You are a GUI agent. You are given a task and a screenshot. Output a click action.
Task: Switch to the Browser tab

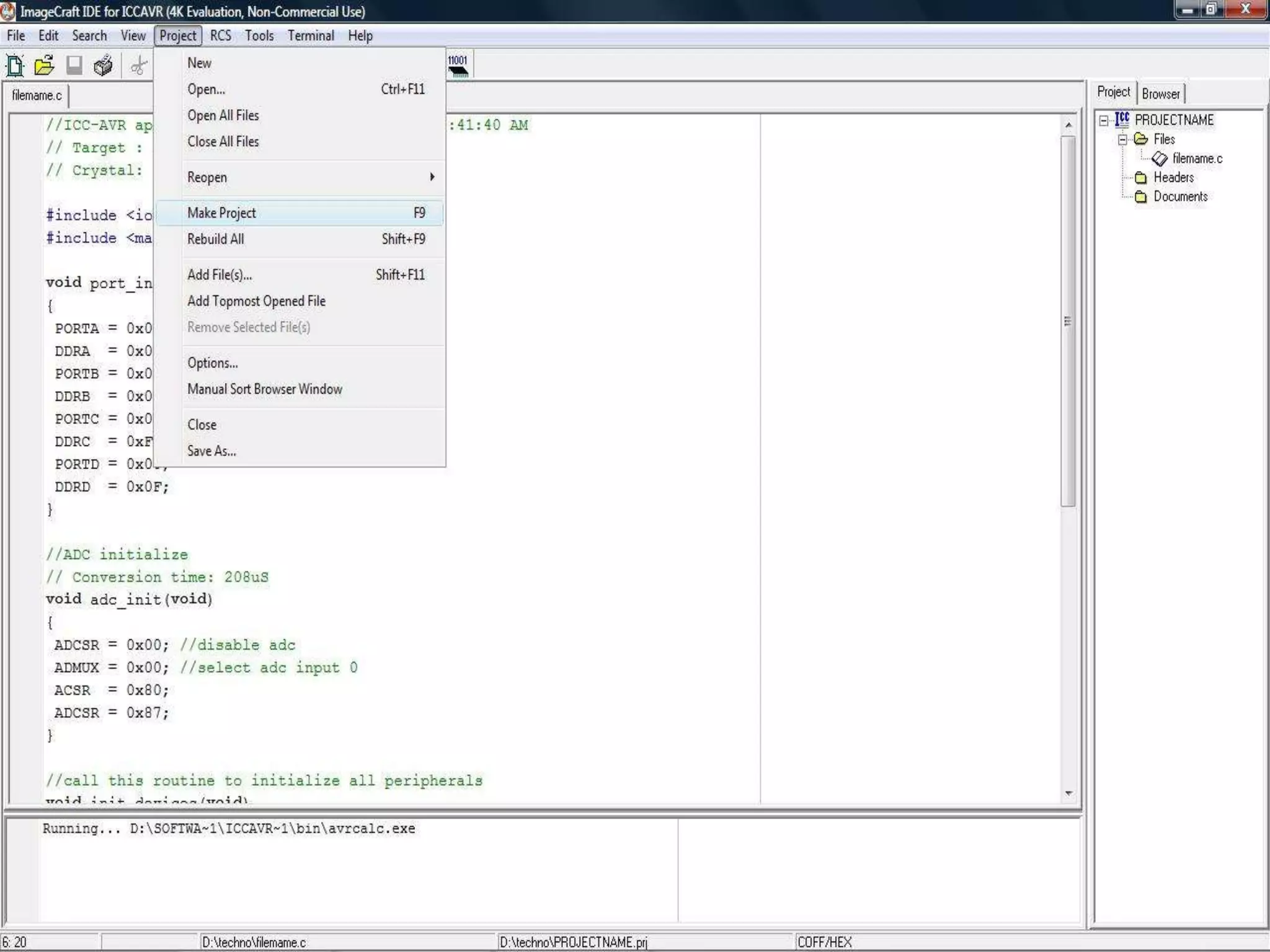[1161, 94]
